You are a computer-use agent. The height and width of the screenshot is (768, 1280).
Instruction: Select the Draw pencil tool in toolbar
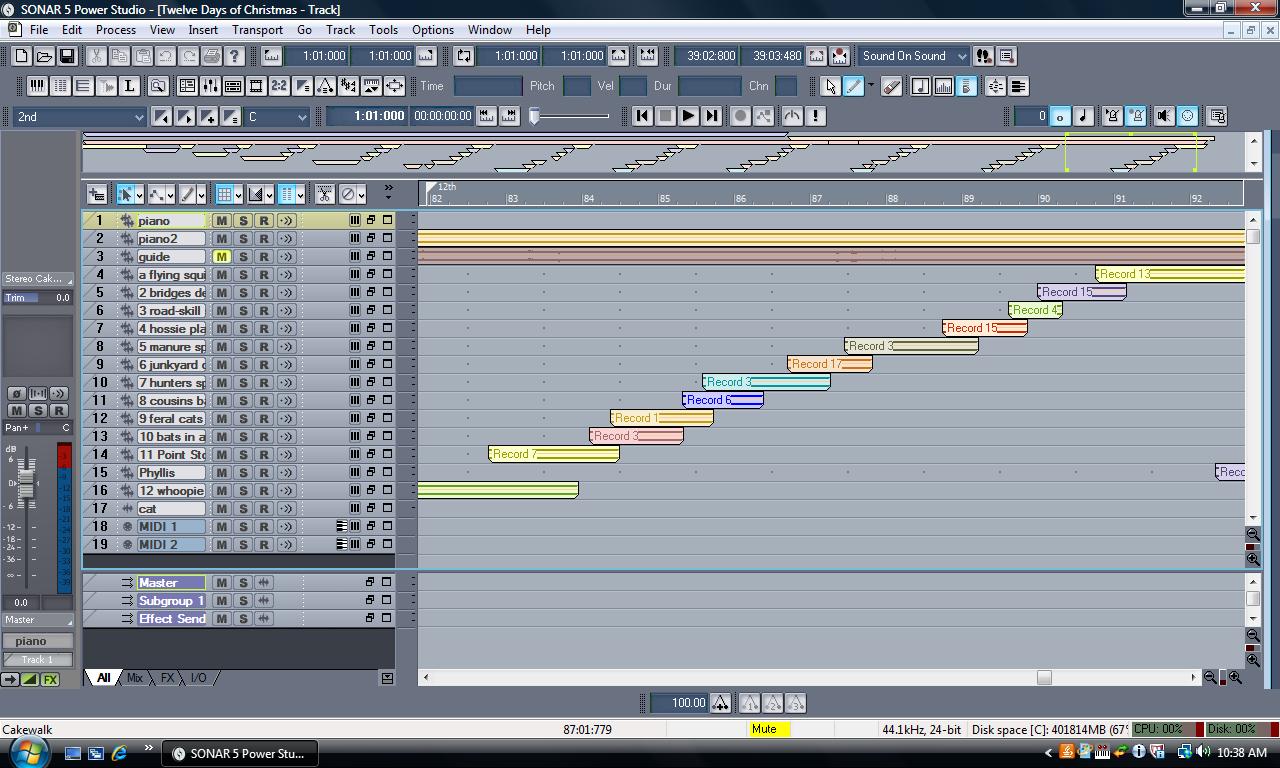click(853, 86)
